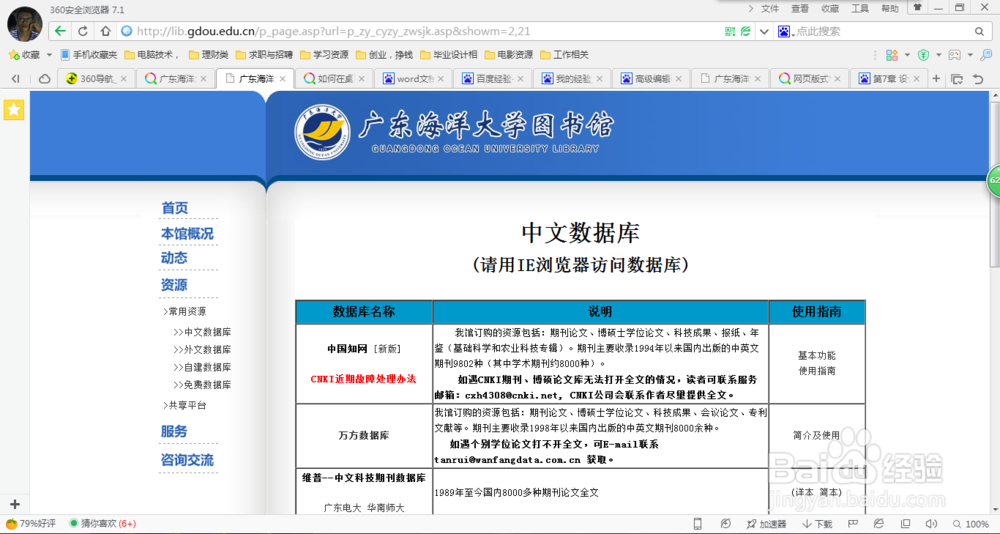Image resolution: width=1000 pixels, height=534 pixels.
Task: Click the 下载 download status bar button
Action: (x=818, y=524)
